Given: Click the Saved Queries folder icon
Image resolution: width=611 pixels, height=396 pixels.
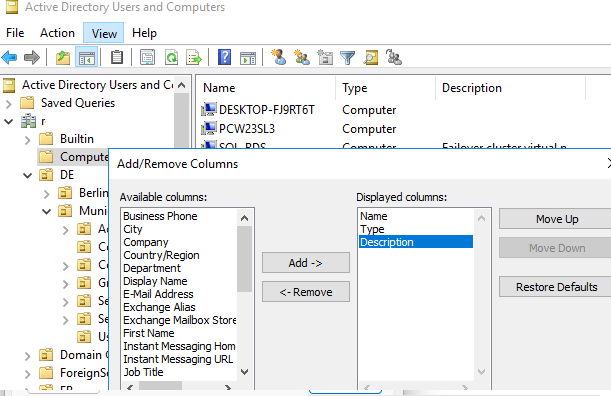Looking at the screenshot, I should [27, 103].
